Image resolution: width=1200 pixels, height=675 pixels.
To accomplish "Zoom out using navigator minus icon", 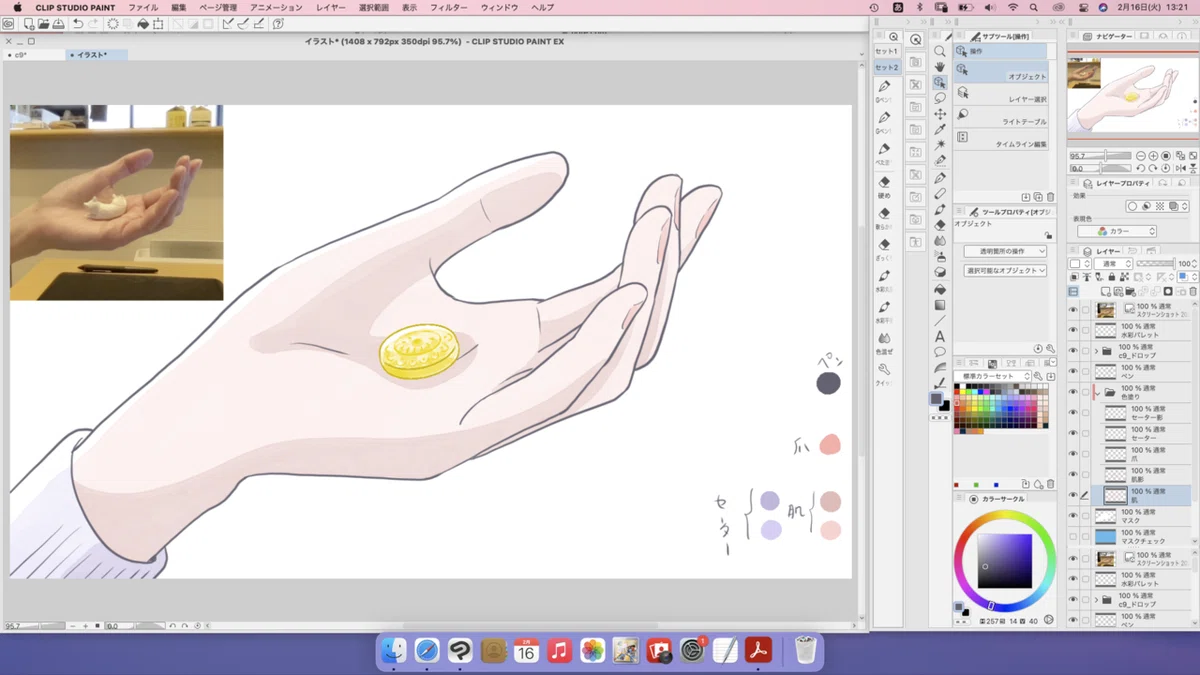I will pos(1141,156).
